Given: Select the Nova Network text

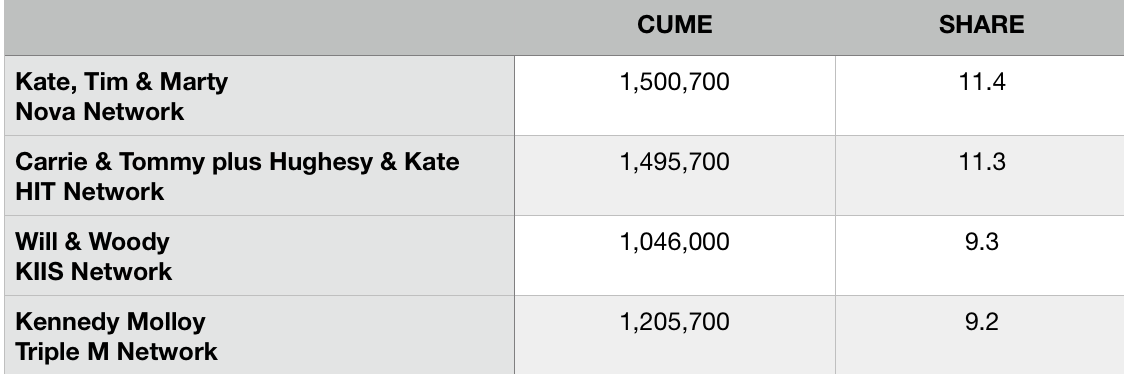Looking at the screenshot, I should click(100, 112).
